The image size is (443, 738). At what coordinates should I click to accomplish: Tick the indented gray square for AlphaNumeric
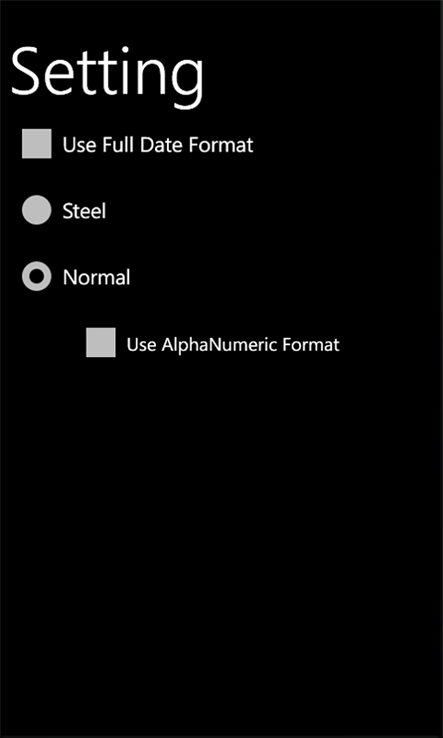pyautogui.click(x=101, y=343)
